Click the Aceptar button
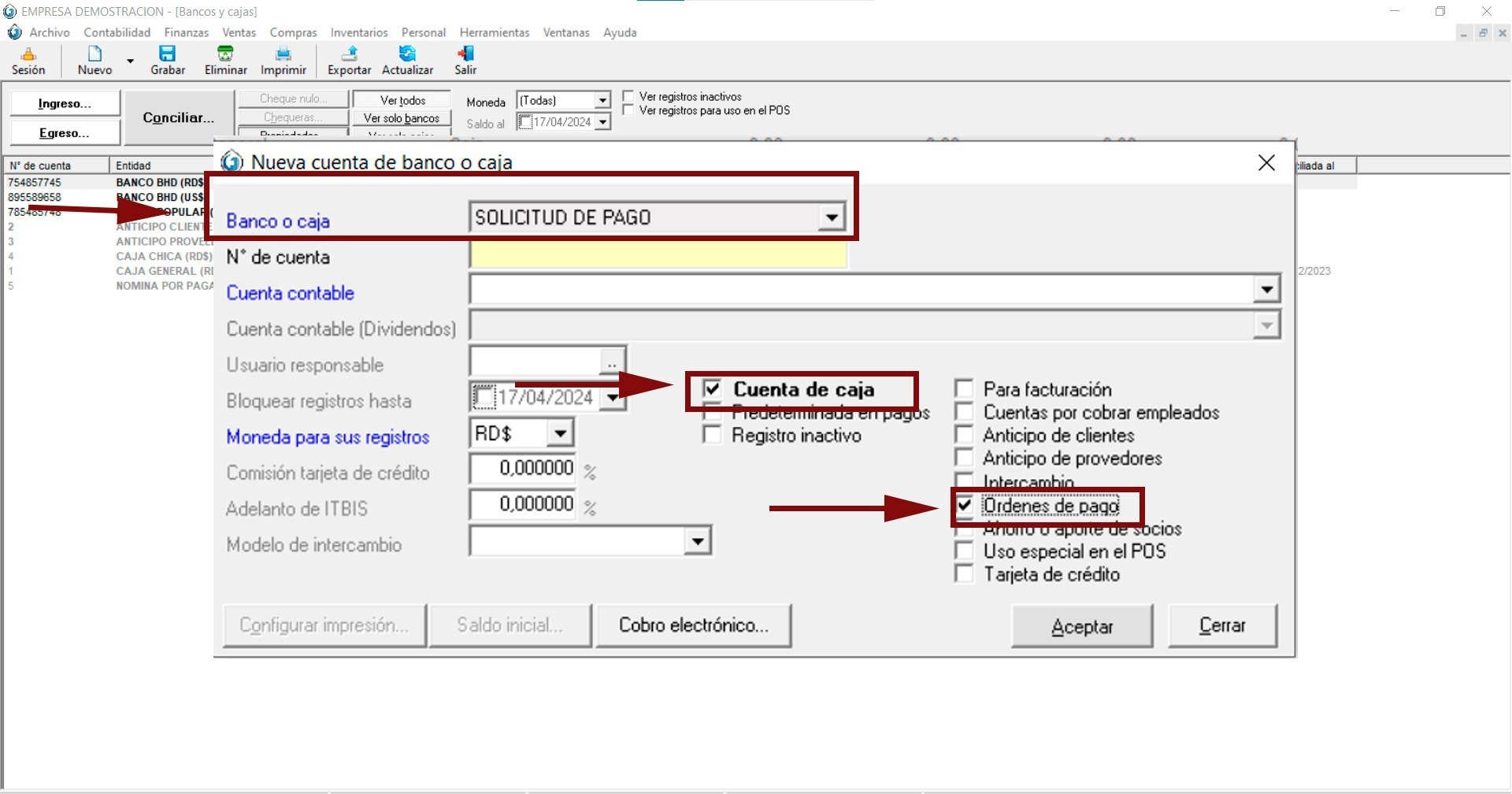This screenshot has width=1512, height=794. pyautogui.click(x=1082, y=626)
